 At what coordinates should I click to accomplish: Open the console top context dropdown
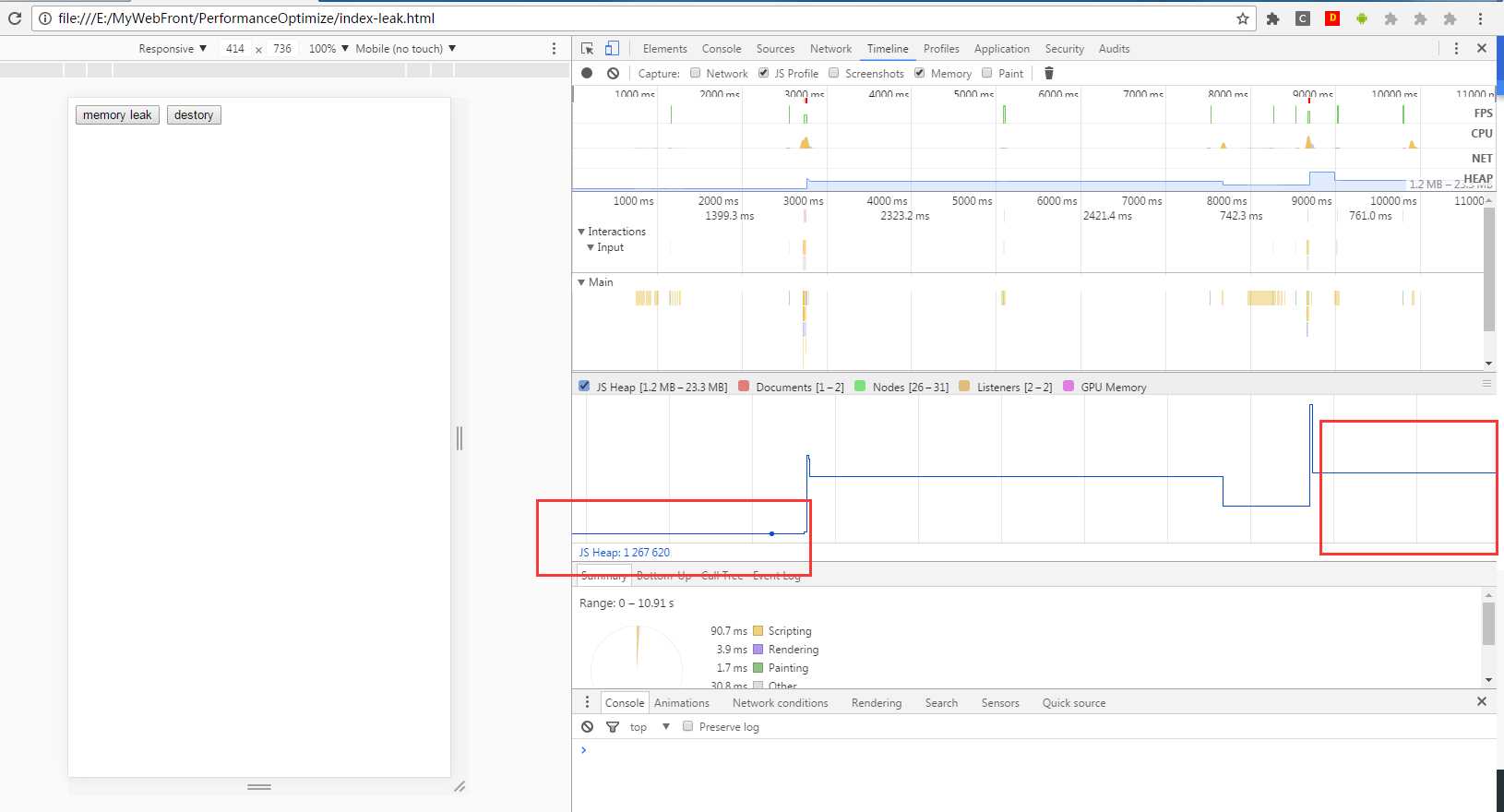650,727
